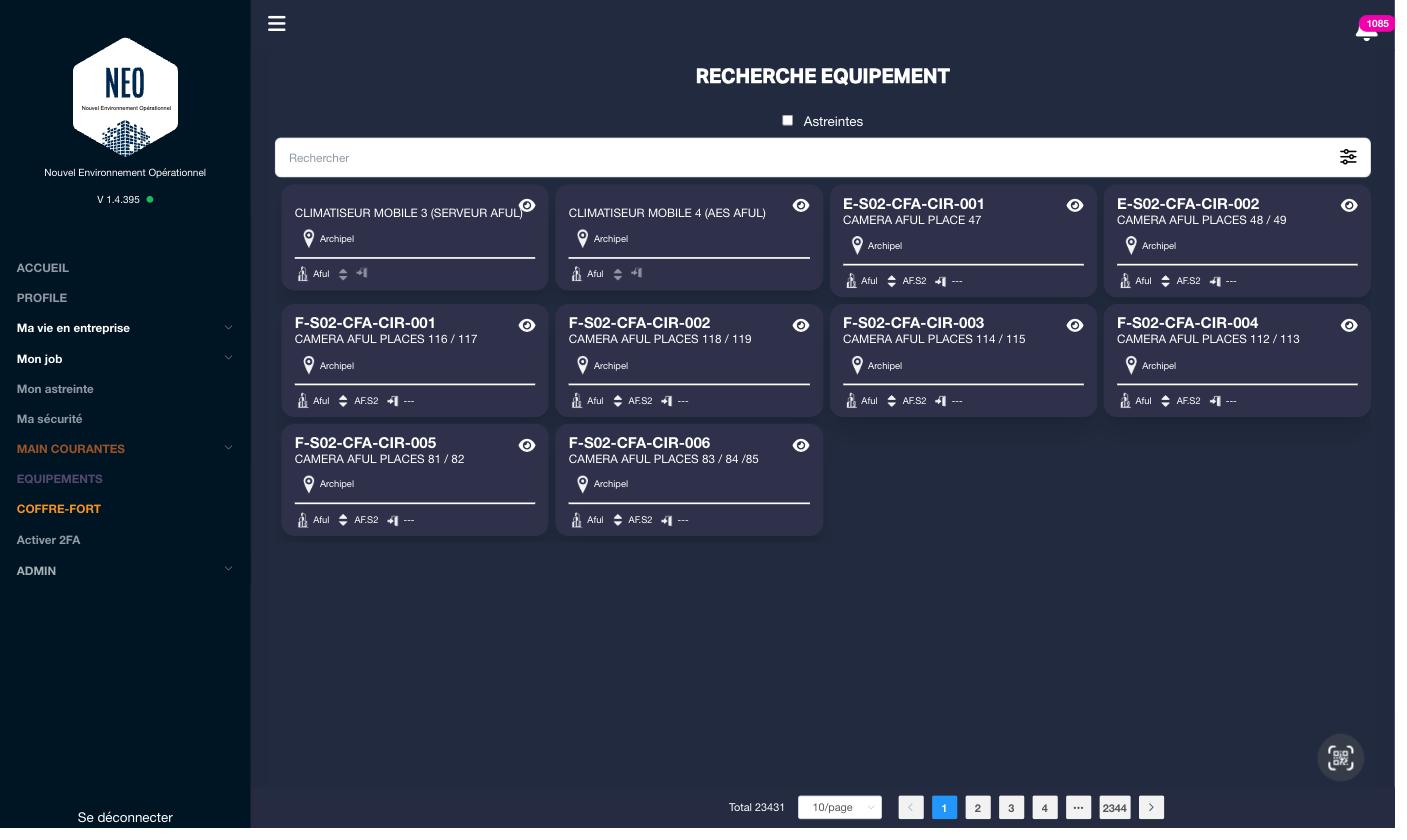
Task: Jump to last page 2344
Action: point(1115,808)
